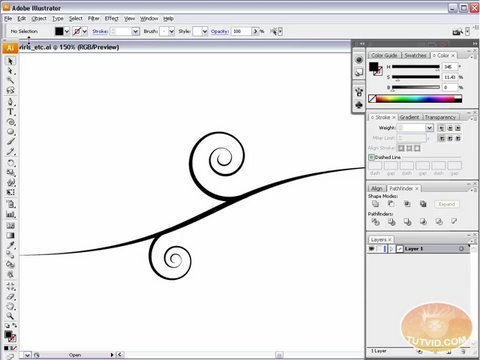Select the Symbol Sprayer tool

pyautogui.click(x=10, y=204)
